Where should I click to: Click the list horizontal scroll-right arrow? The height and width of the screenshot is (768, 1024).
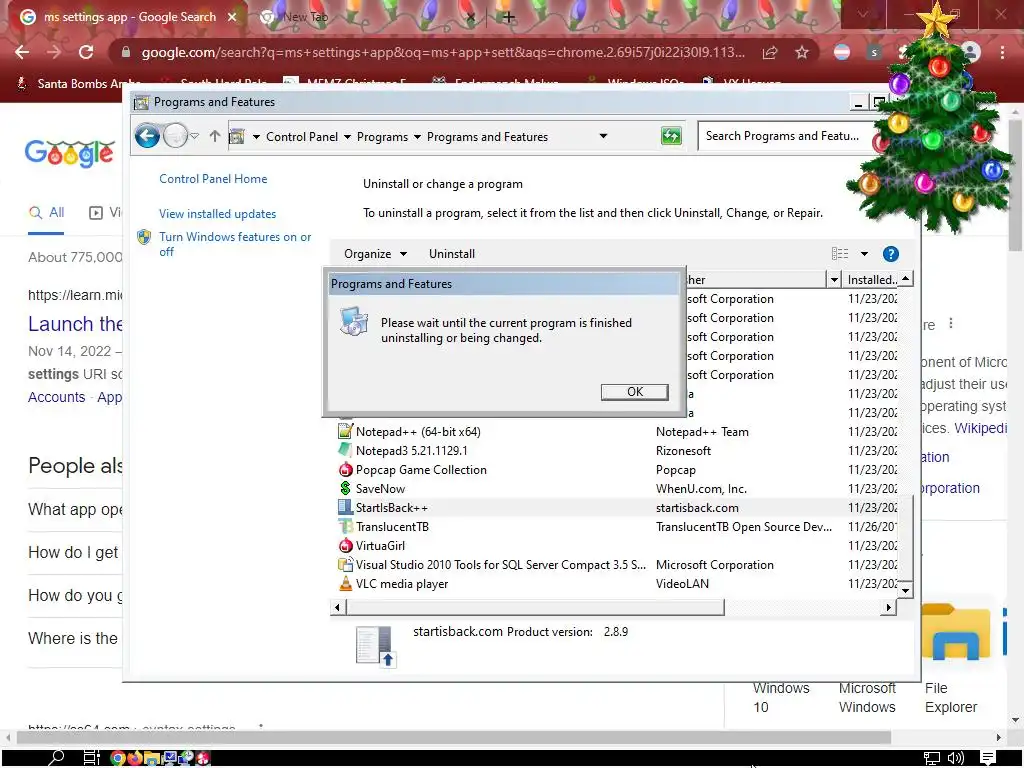pos(888,607)
